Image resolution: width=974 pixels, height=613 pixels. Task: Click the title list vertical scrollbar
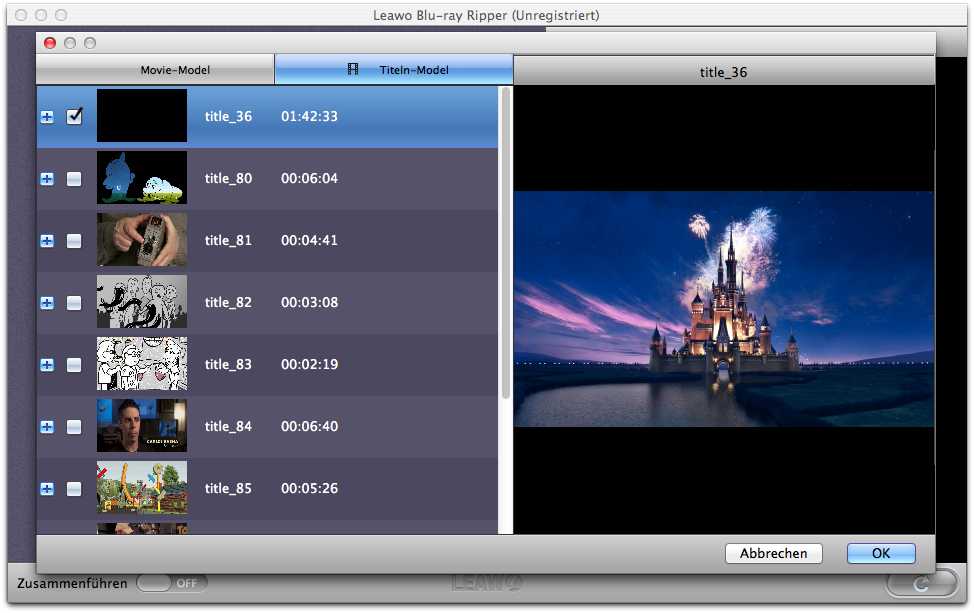click(x=505, y=240)
